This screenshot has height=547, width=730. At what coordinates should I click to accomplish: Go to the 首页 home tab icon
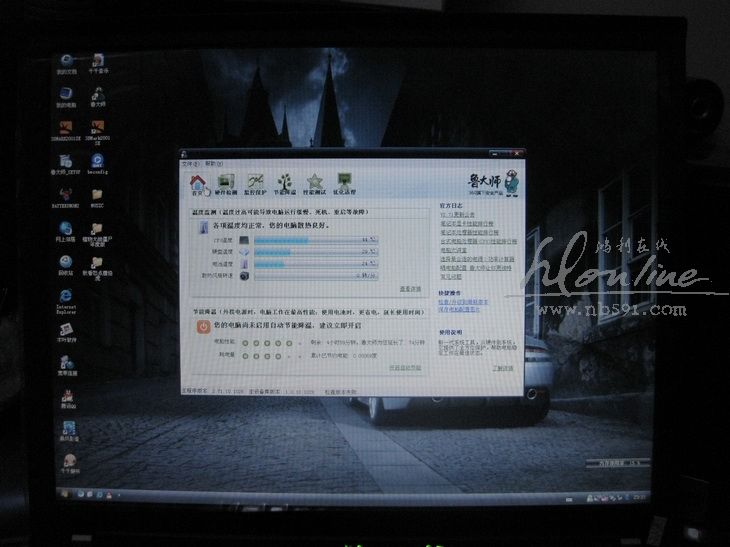197,184
